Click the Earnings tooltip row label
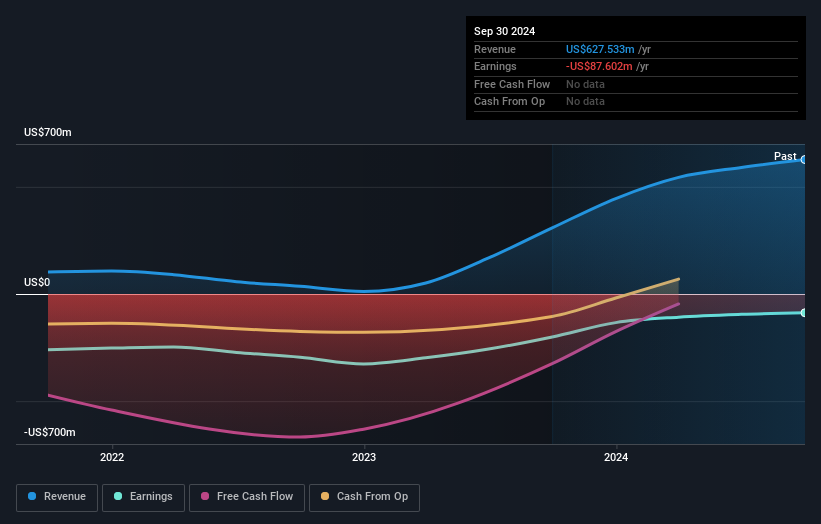Screen dimensions: 821x524 495,66
